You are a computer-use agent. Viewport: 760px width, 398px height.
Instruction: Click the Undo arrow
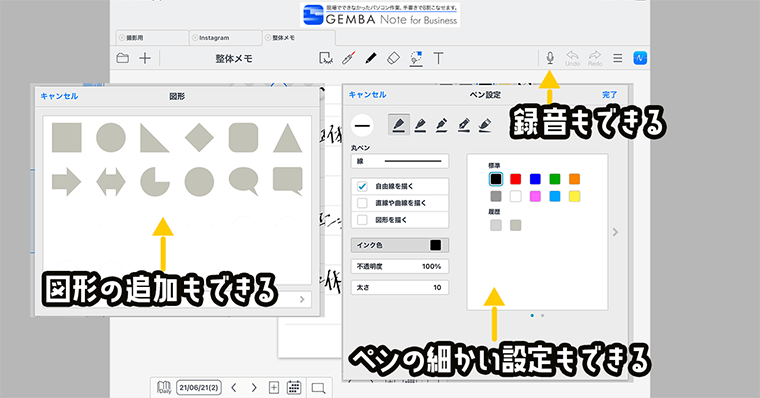[572, 58]
